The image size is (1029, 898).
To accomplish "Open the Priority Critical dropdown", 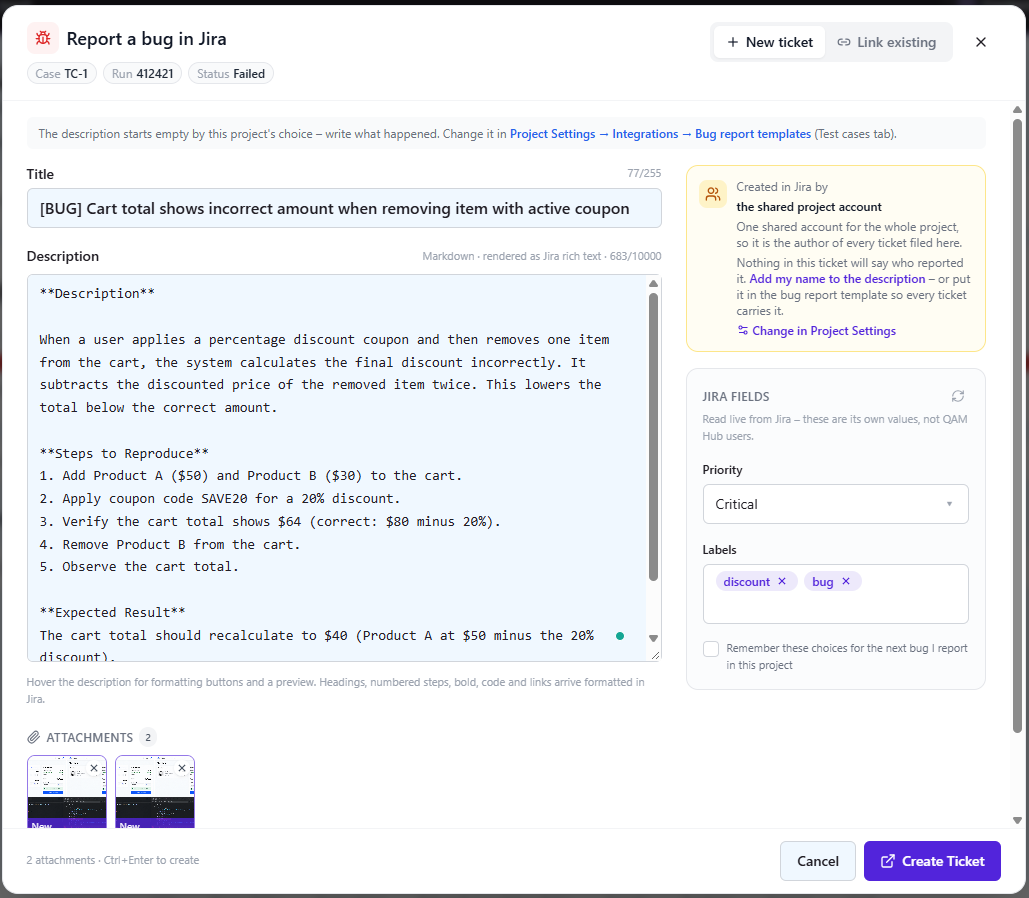I will click(835, 504).
